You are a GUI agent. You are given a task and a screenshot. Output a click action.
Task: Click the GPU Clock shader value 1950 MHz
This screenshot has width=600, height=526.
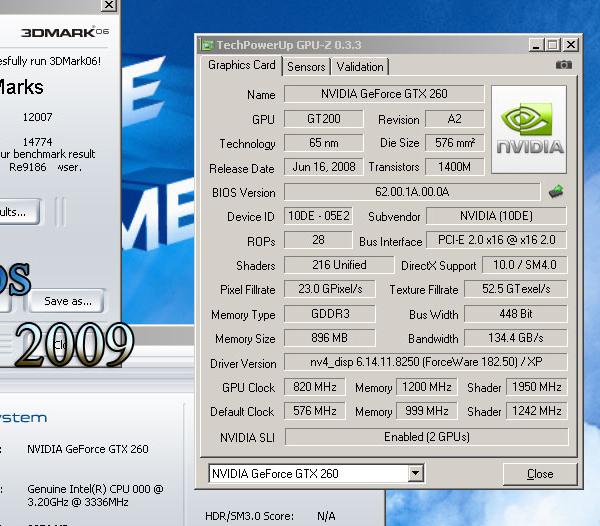(536, 387)
